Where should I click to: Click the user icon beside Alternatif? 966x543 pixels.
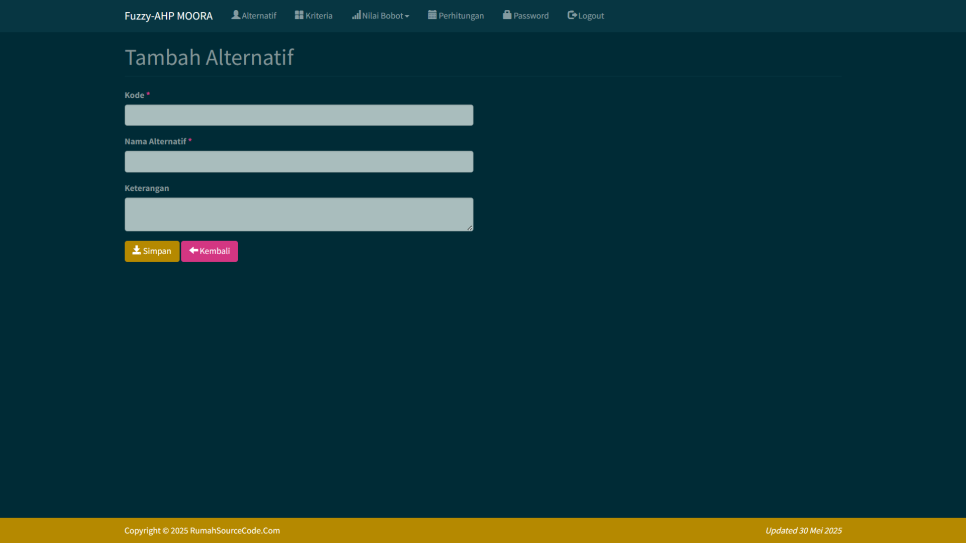tap(236, 15)
